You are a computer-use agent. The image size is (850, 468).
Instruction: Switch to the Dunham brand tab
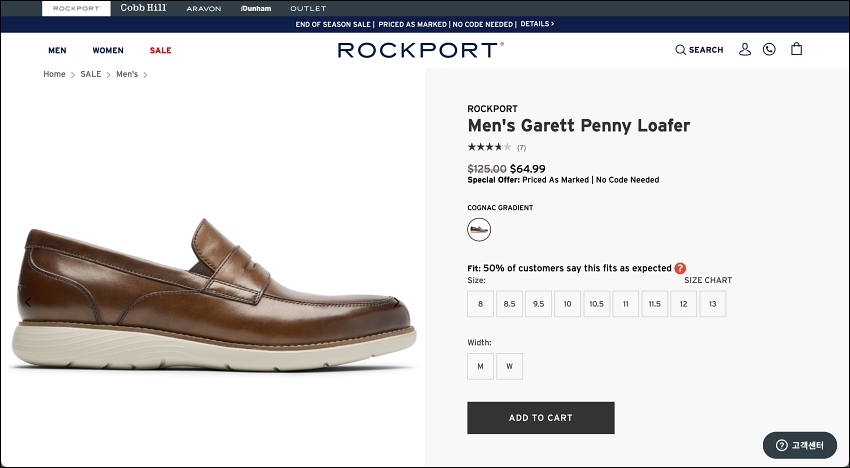tap(256, 9)
